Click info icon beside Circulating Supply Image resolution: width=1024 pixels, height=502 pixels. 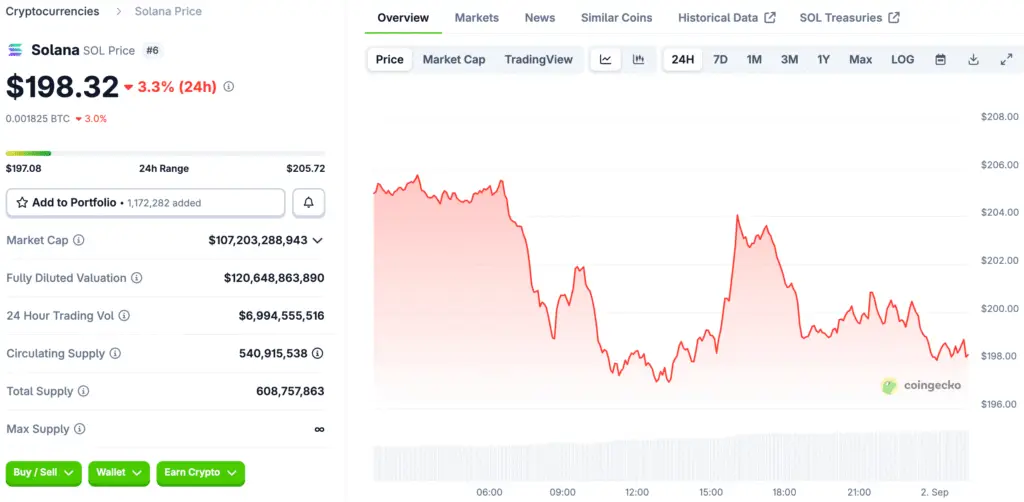point(115,354)
